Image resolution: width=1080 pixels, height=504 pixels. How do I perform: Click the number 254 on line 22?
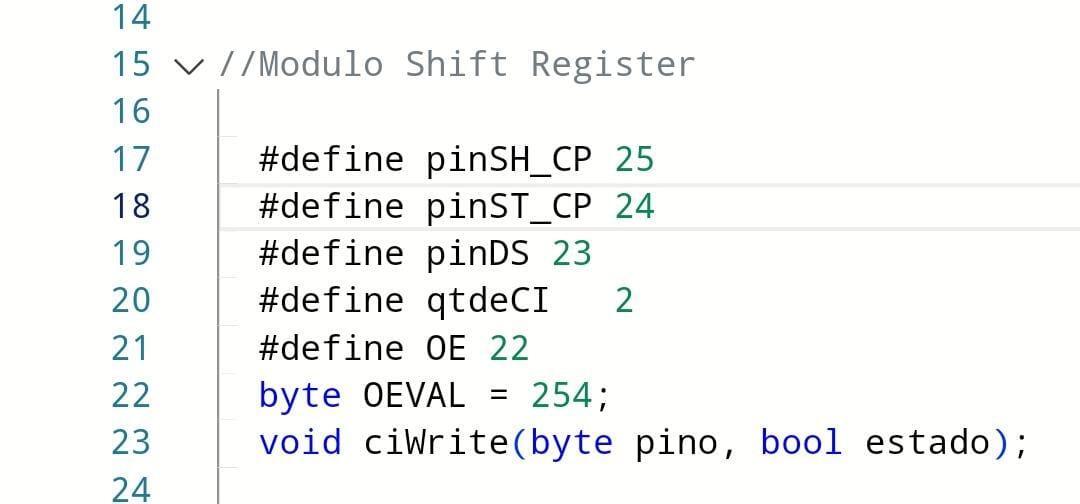[561, 396]
